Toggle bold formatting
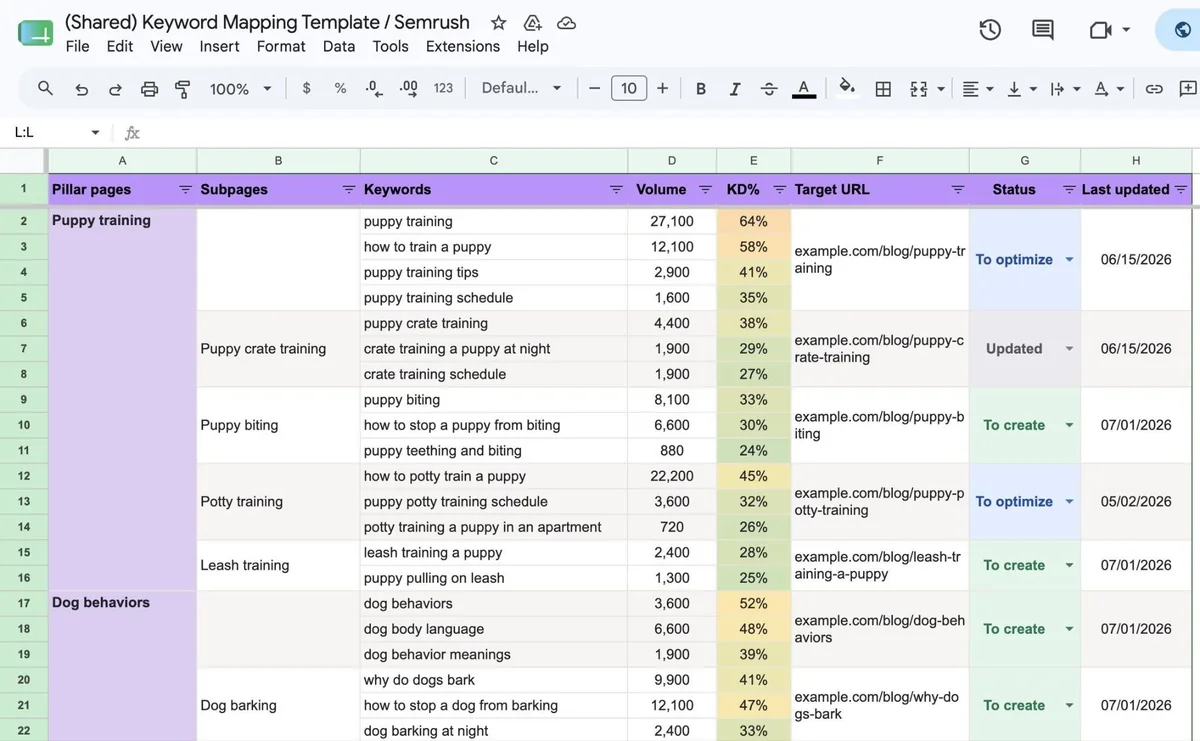This screenshot has height=741, width=1200. click(701, 89)
